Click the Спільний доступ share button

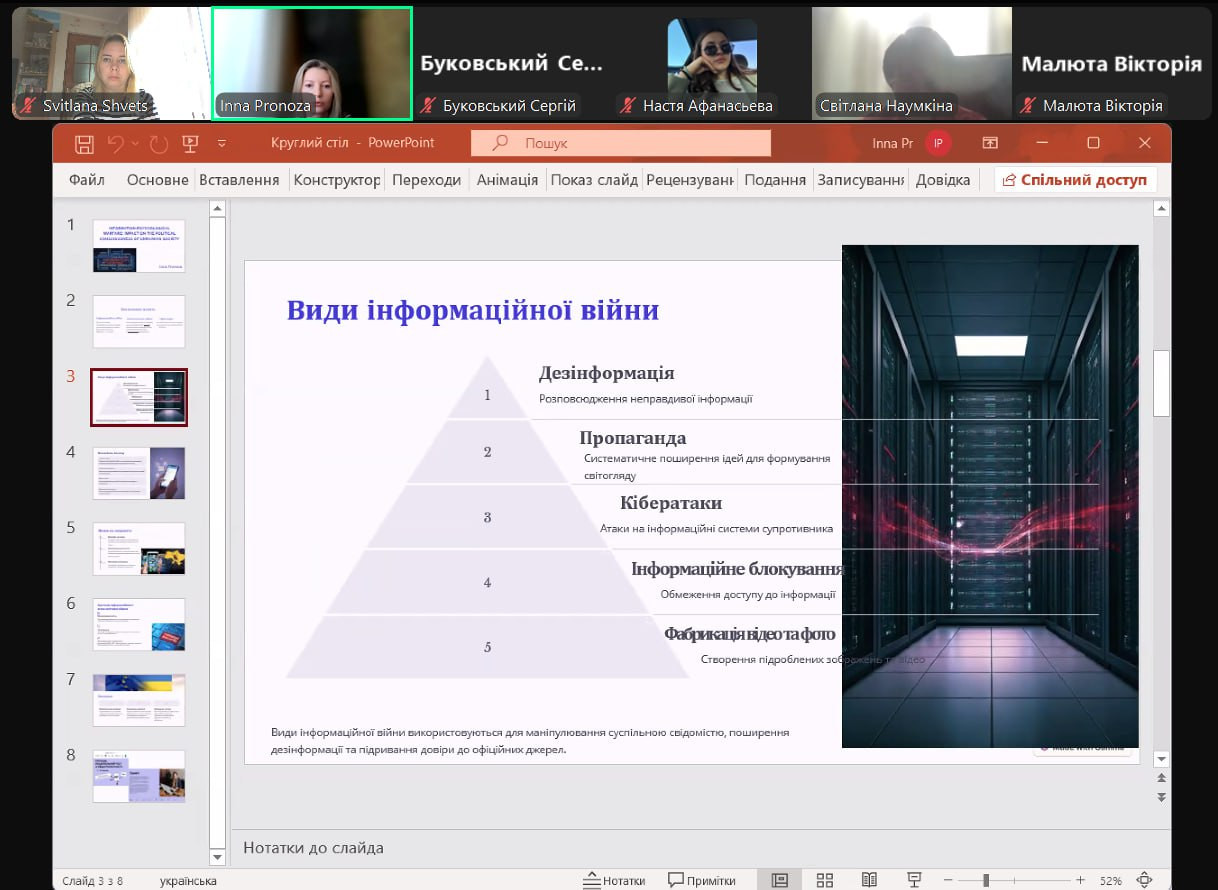[1075, 180]
